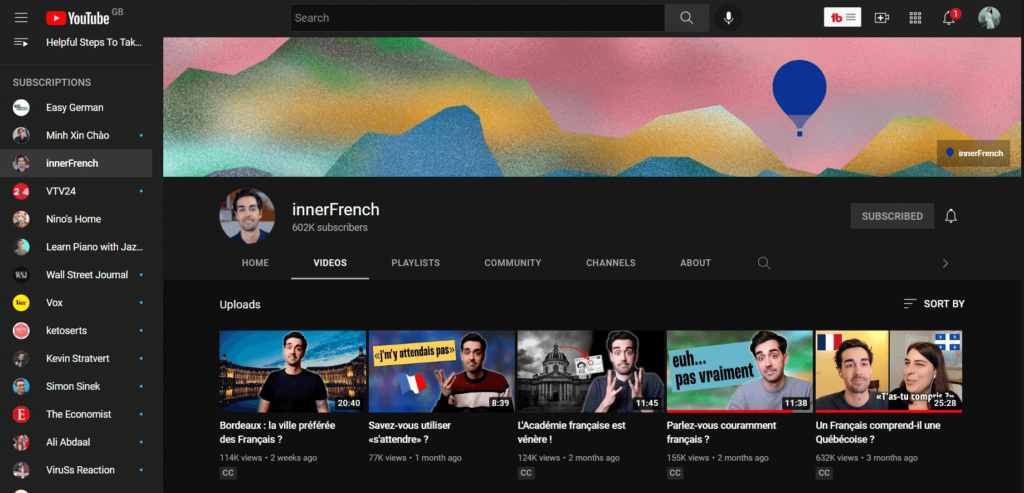Open the YouTube apps grid
This screenshot has height=493, width=1024.
click(915, 18)
